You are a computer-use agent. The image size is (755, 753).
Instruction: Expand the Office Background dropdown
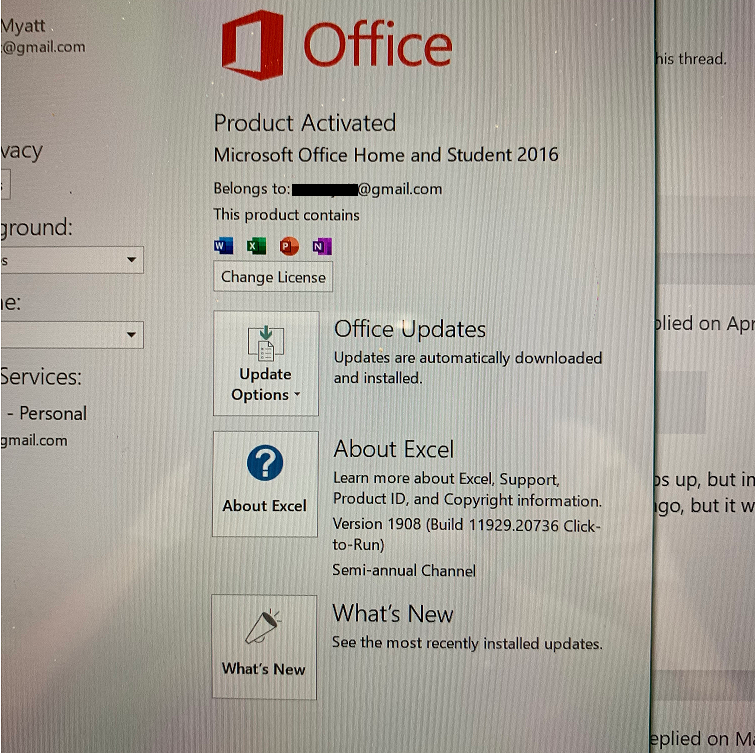pos(72,260)
